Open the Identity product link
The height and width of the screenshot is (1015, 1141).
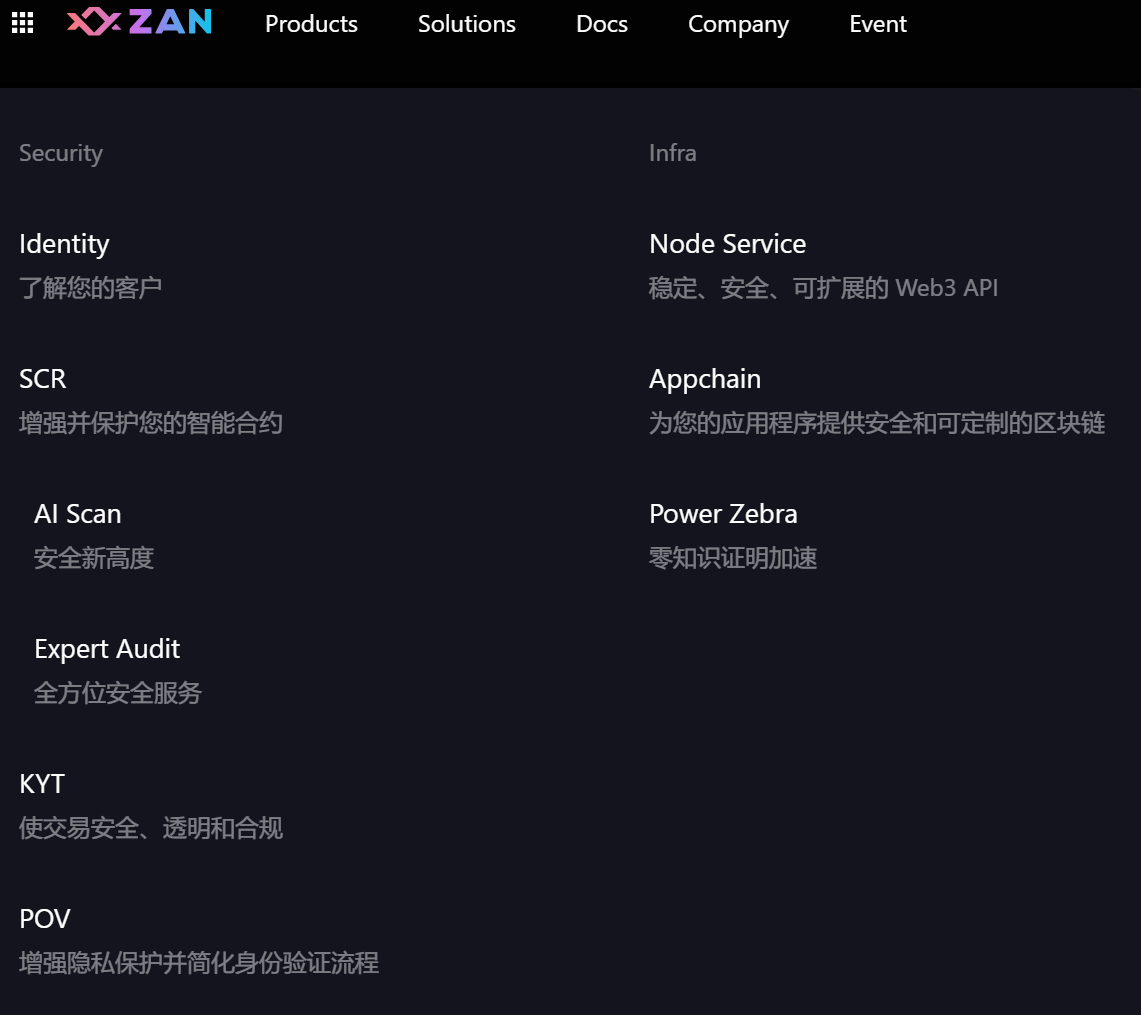[64, 244]
